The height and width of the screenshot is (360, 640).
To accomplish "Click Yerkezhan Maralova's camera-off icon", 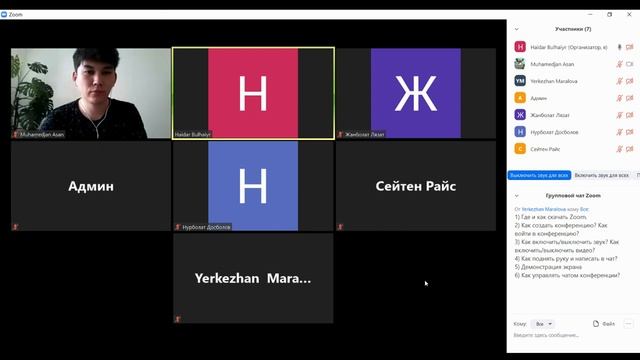I will (x=630, y=81).
